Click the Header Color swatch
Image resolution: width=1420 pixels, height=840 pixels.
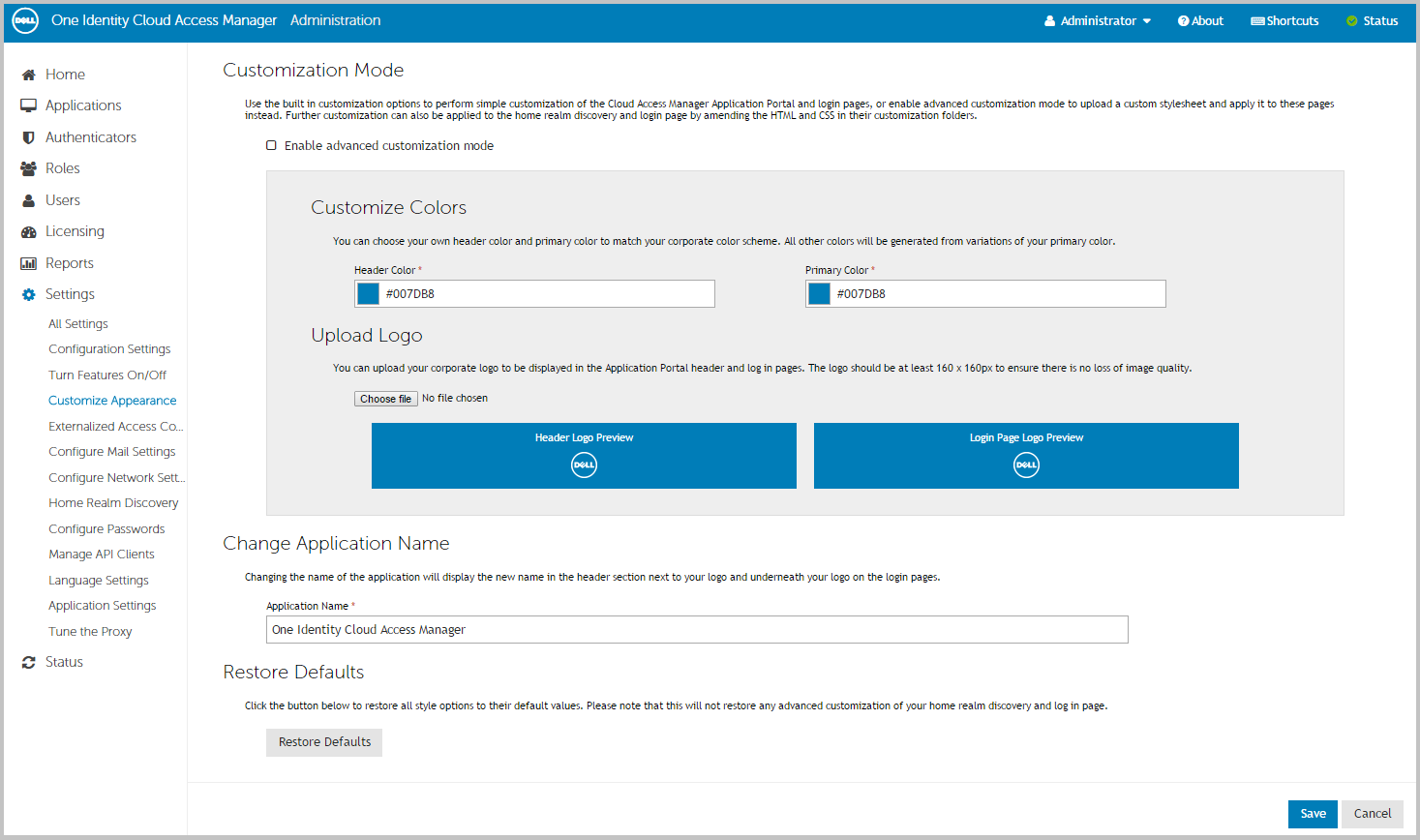coord(369,294)
